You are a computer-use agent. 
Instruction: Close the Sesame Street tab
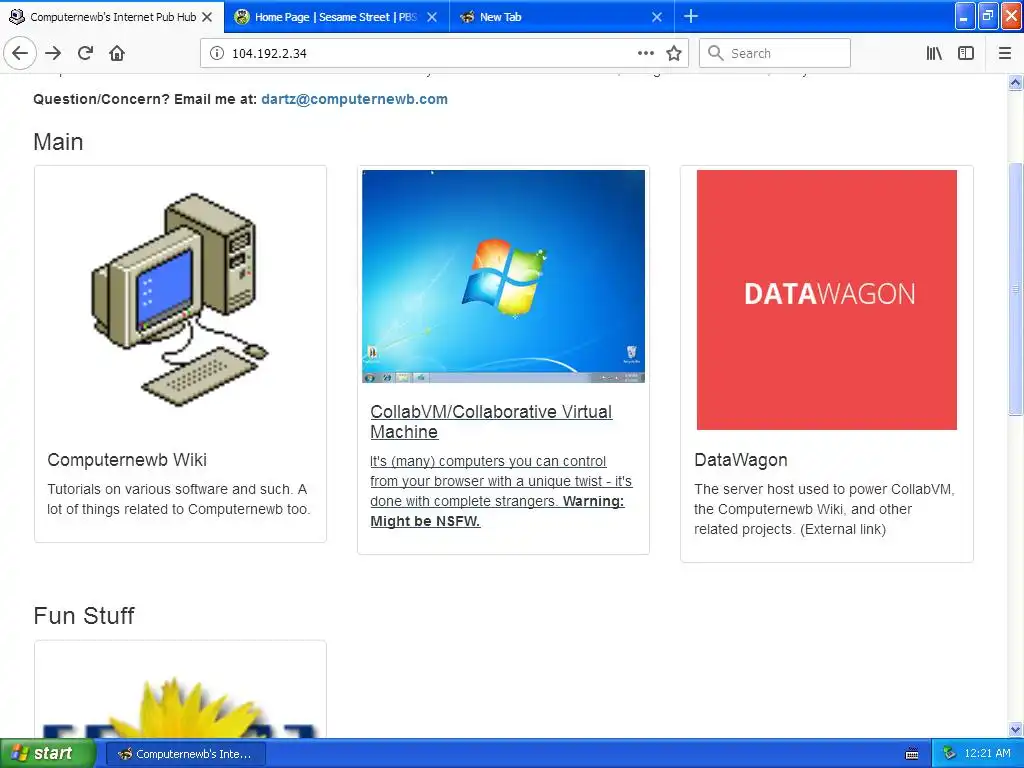pyautogui.click(x=432, y=17)
